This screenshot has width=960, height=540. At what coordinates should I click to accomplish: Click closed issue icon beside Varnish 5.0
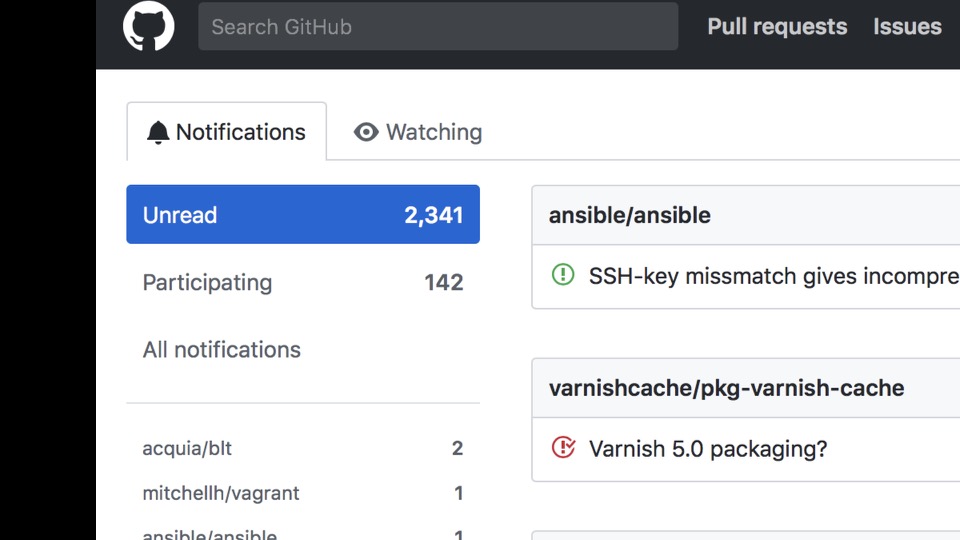(x=563, y=447)
